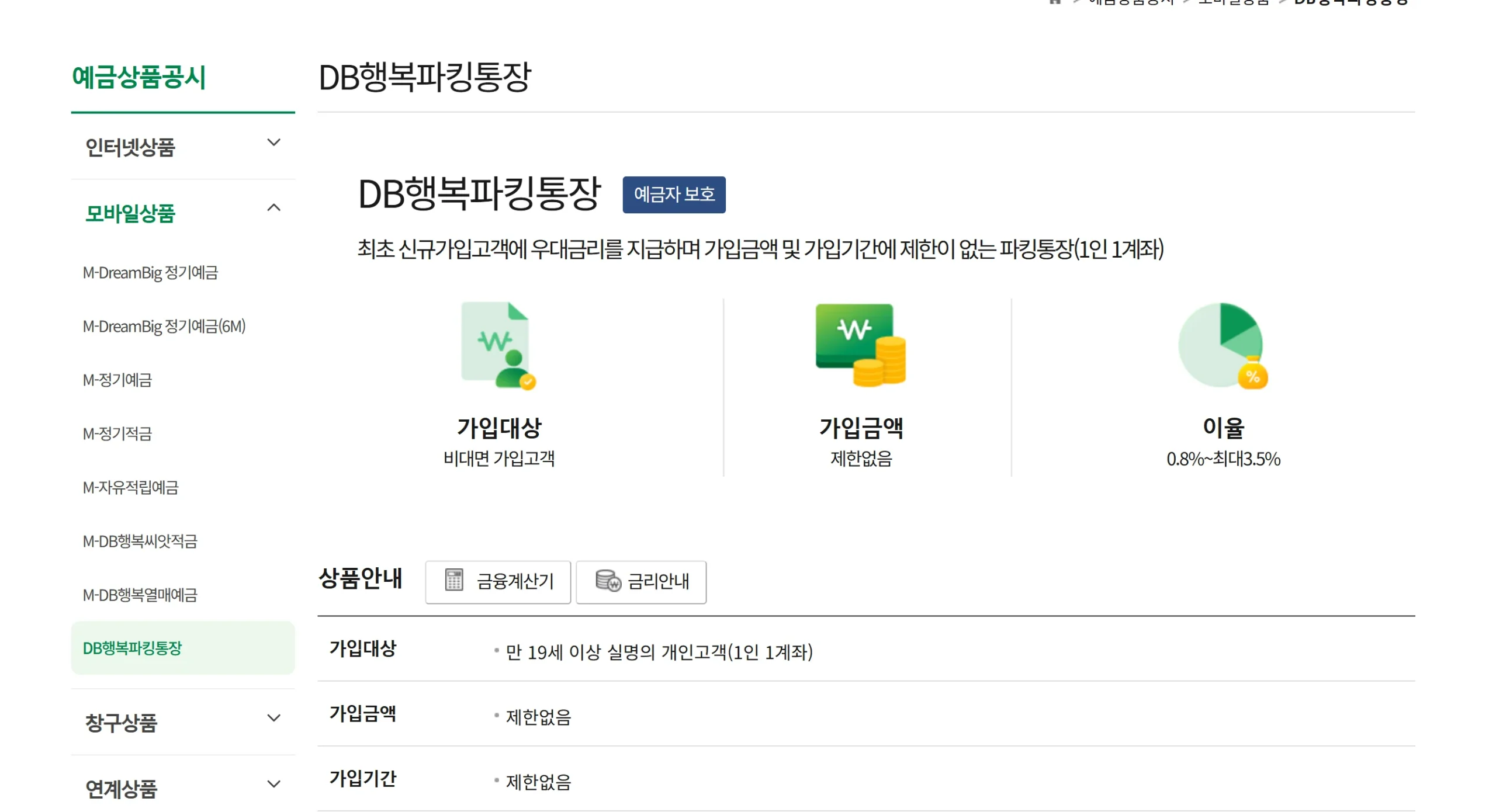Click the 가입금액 money-and-coins icon
This screenshot has height=812, width=1496.
[x=860, y=345]
